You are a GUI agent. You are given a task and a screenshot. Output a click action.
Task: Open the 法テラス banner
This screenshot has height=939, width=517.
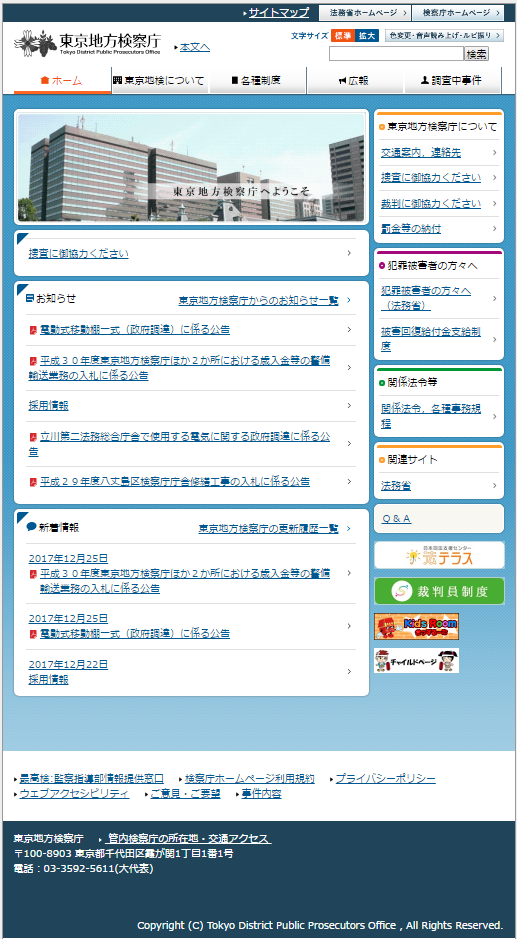(x=439, y=555)
